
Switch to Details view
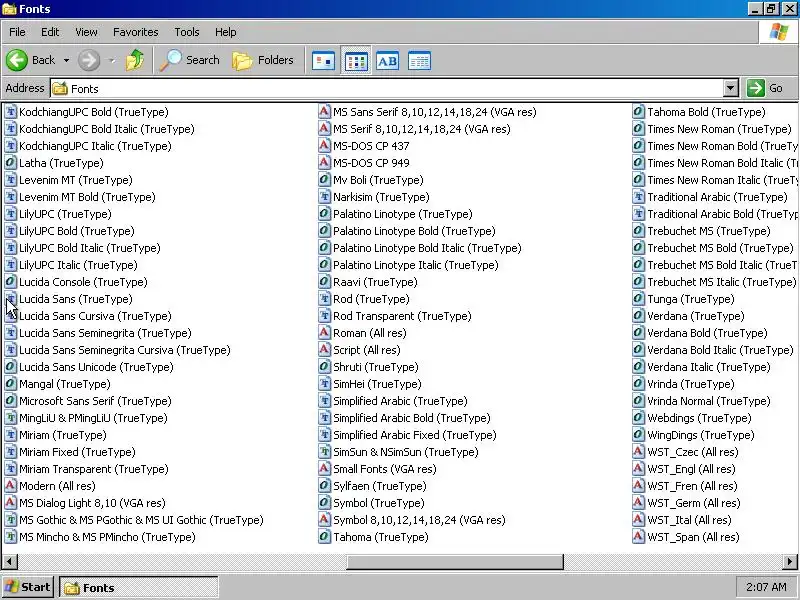[x=419, y=61]
